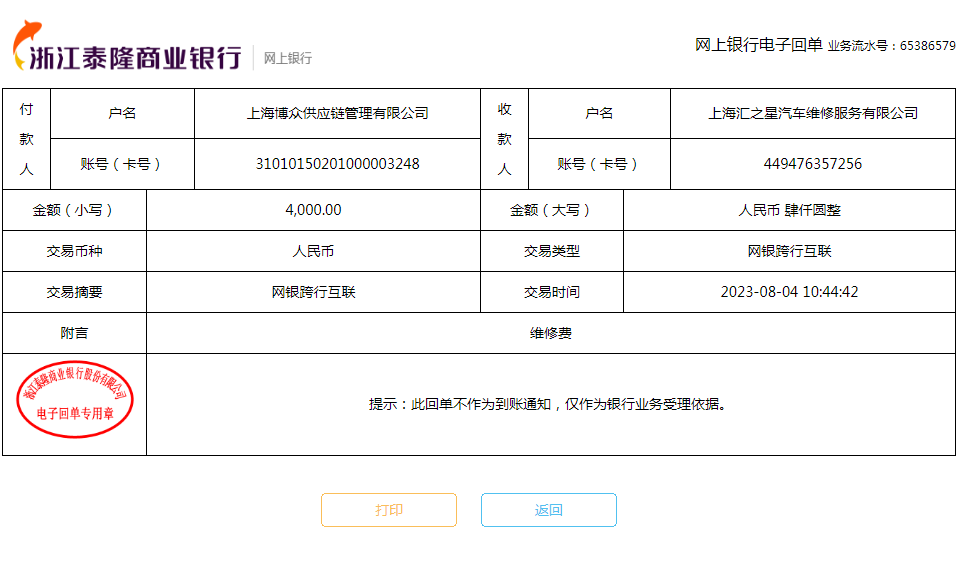
Task: Click the amount value 4,000.00
Action: coord(313,210)
